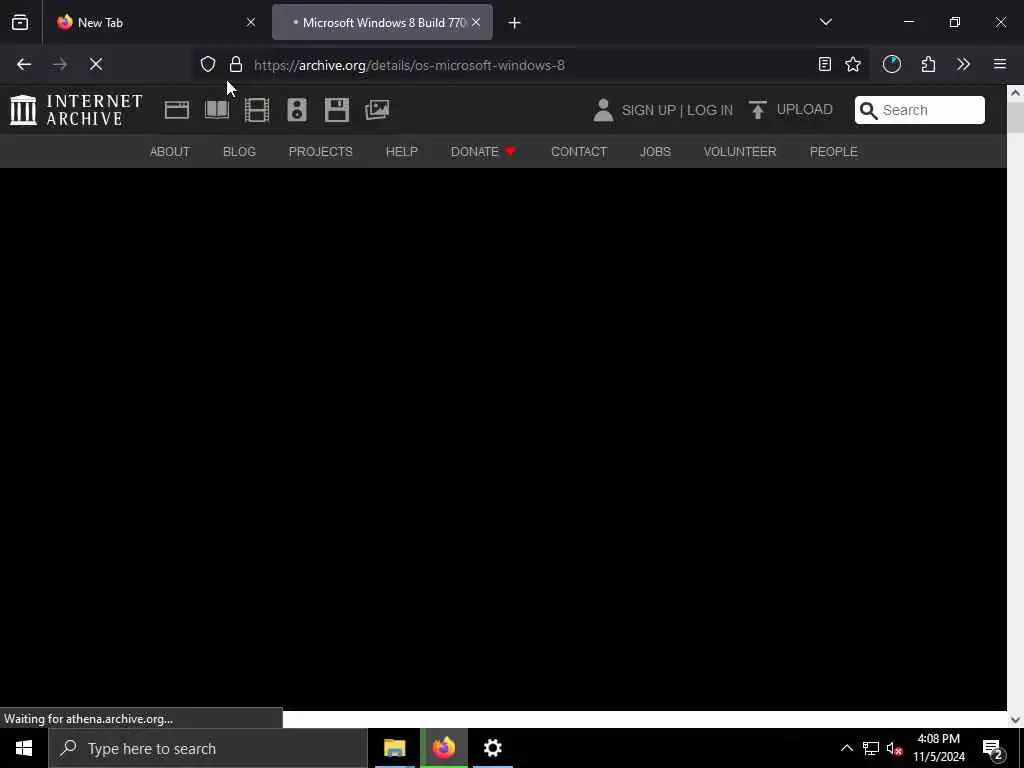1024x768 pixels.
Task: Open the JOBS link
Action: [655, 152]
